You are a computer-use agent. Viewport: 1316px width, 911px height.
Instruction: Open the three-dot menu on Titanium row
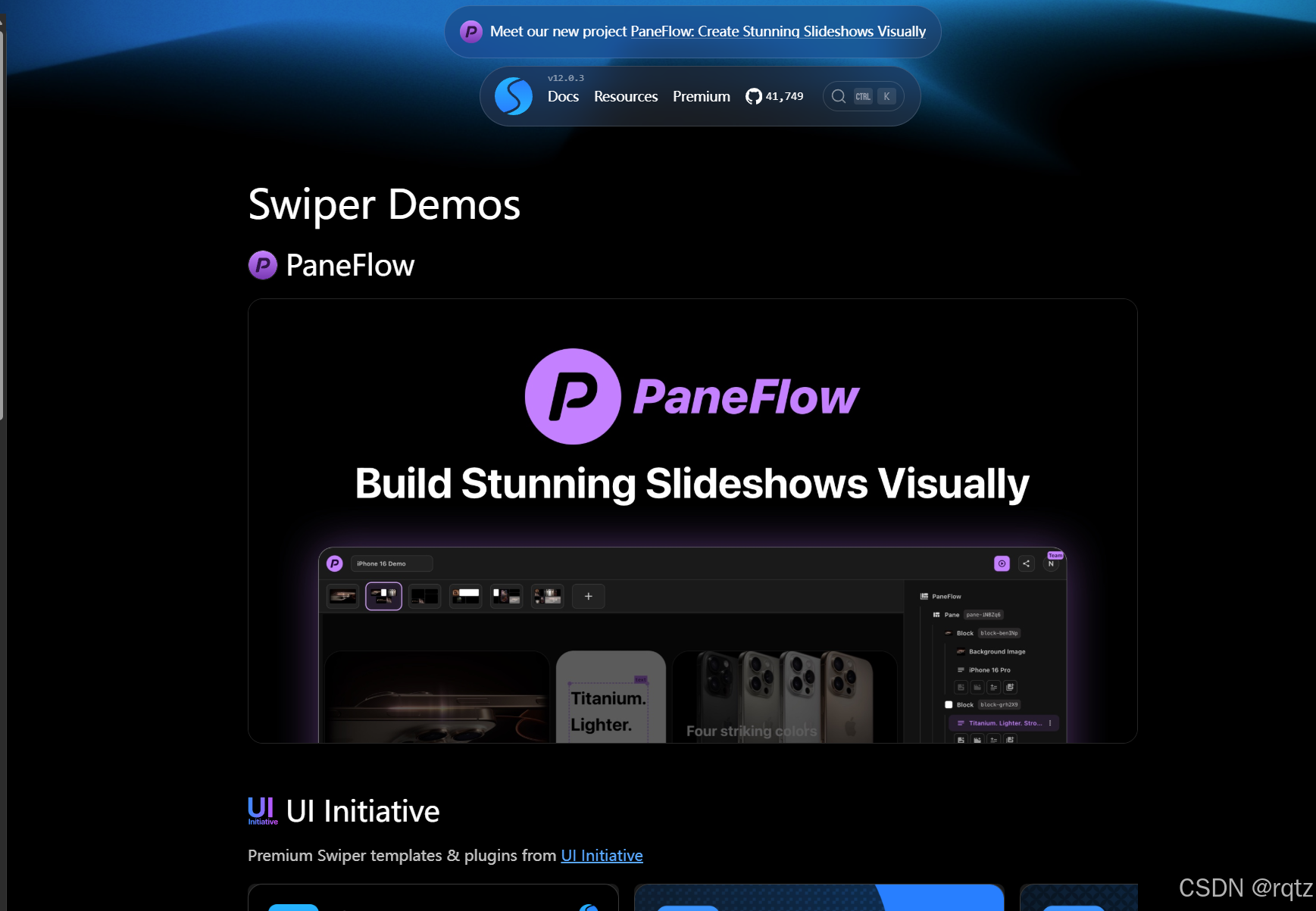tap(1050, 723)
